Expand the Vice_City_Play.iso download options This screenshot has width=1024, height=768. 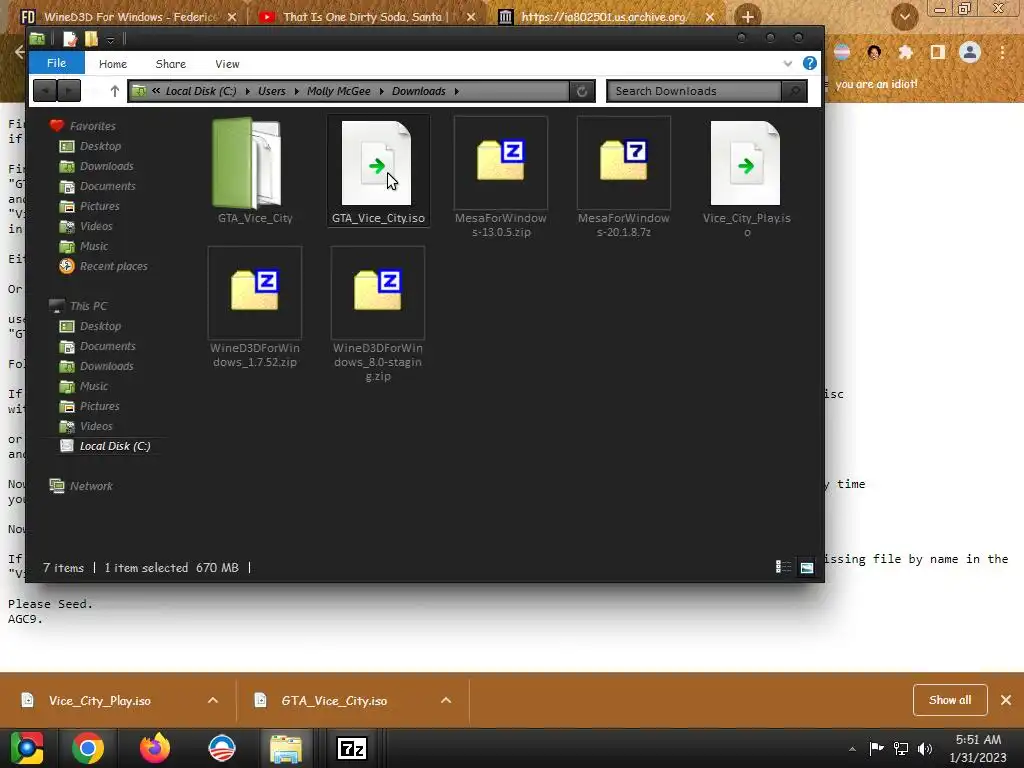click(213, 700)
